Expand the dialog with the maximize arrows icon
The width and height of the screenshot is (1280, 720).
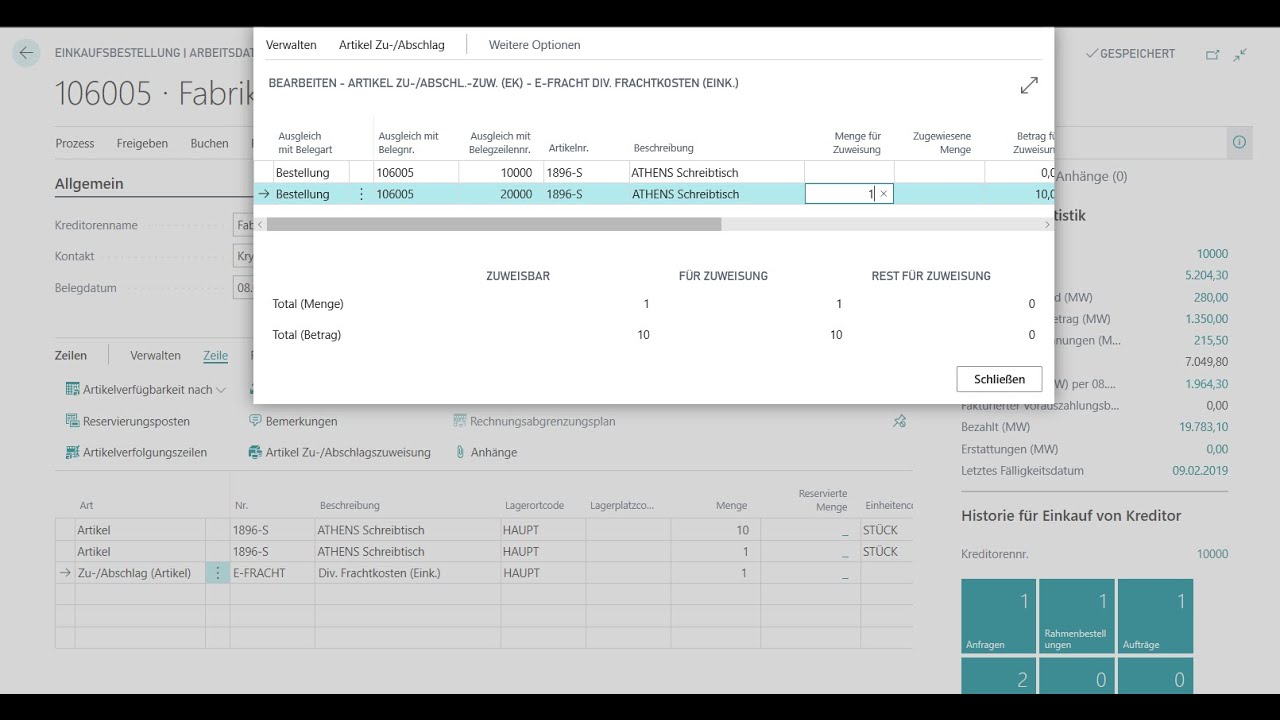pos(1029,86)
